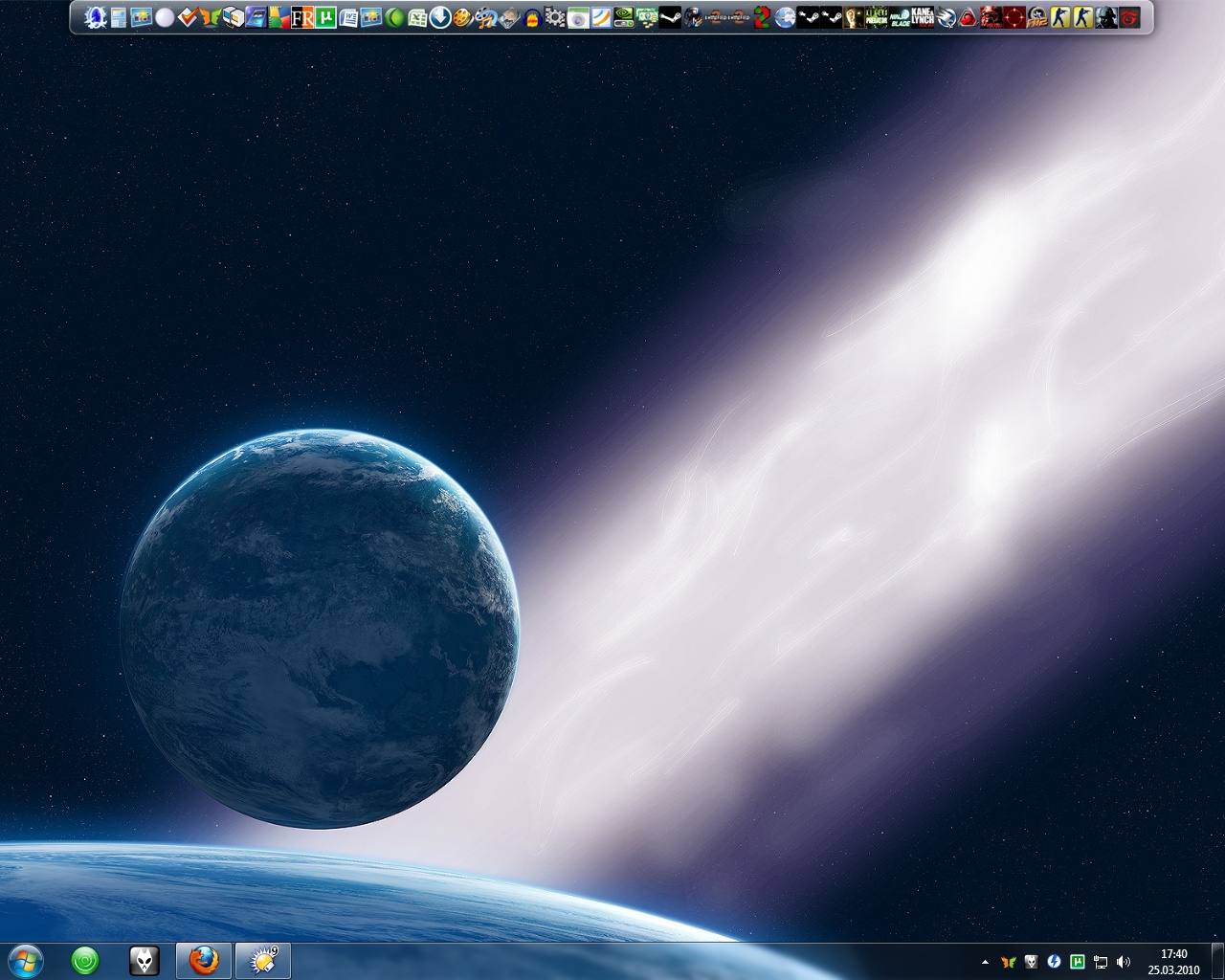1225x980 pixels.
Task: Launch the ABBYY FineReader 'FR' icon
Action: (x=302, y=17)
